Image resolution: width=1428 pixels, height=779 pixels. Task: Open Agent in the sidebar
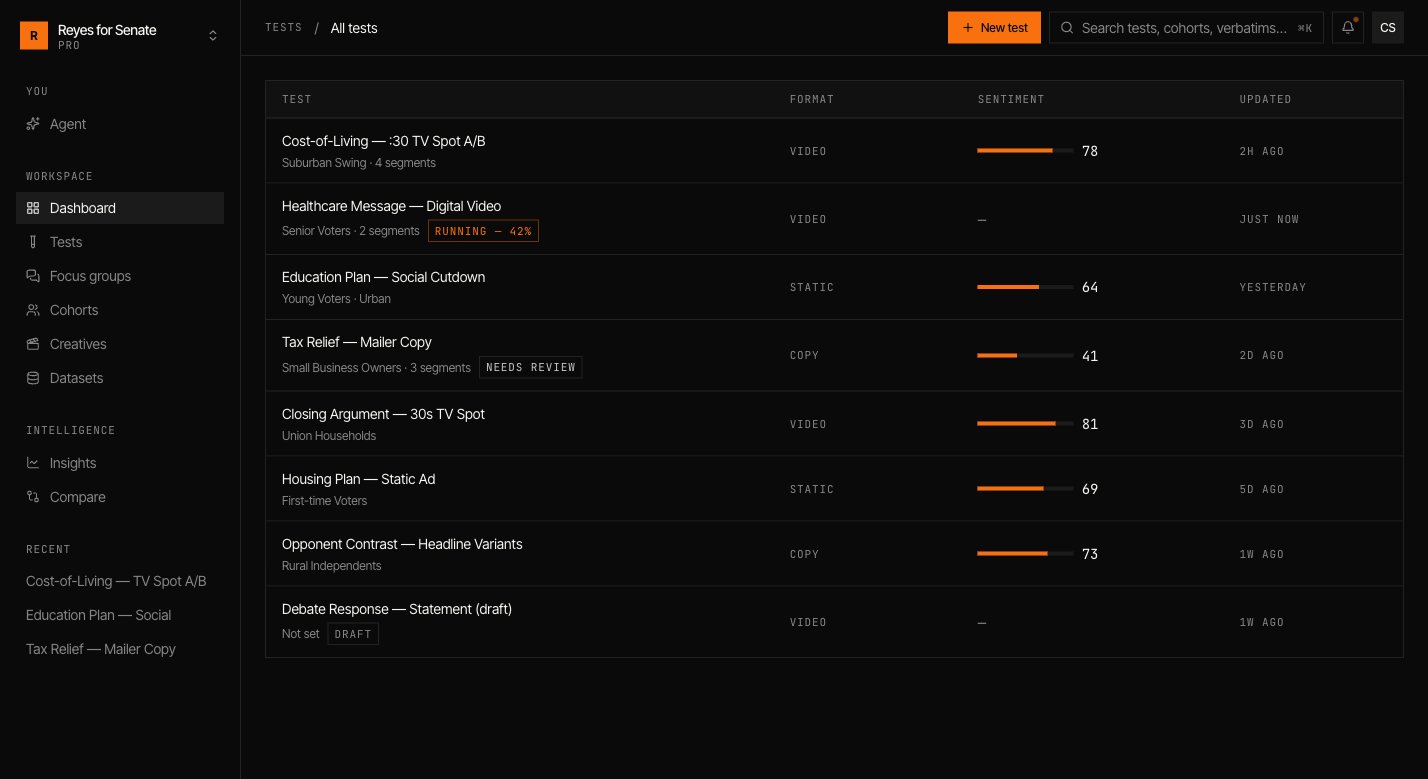[x=120, y=124]
